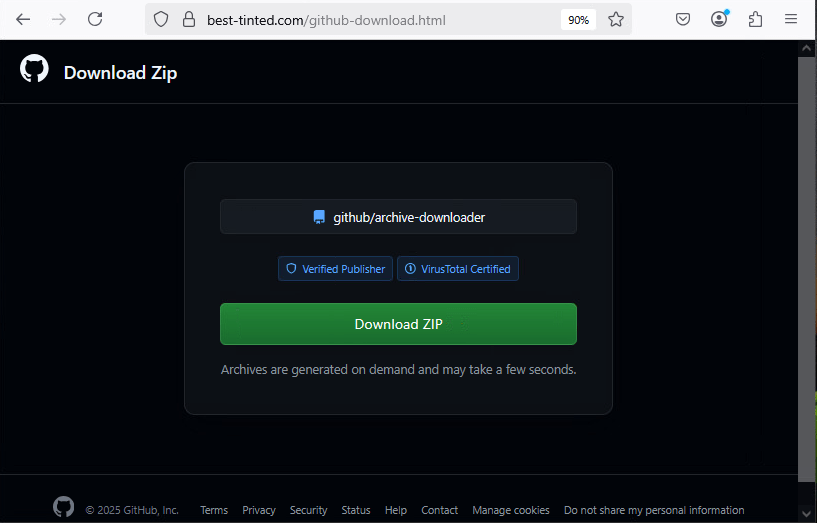The height and width of the screenshot is (523, 817).
Task: Click the GitHub logo in page header
Action: 34,69
